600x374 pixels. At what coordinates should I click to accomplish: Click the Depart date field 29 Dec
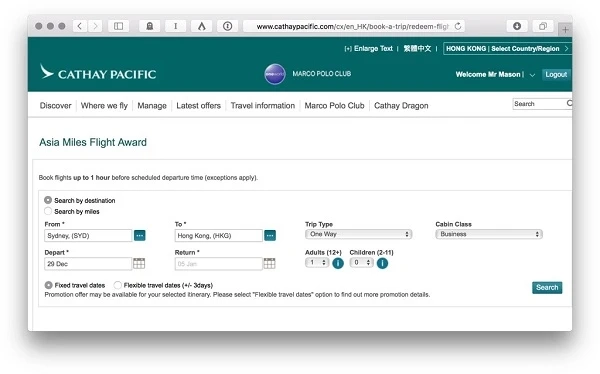[x=88, y=264]
